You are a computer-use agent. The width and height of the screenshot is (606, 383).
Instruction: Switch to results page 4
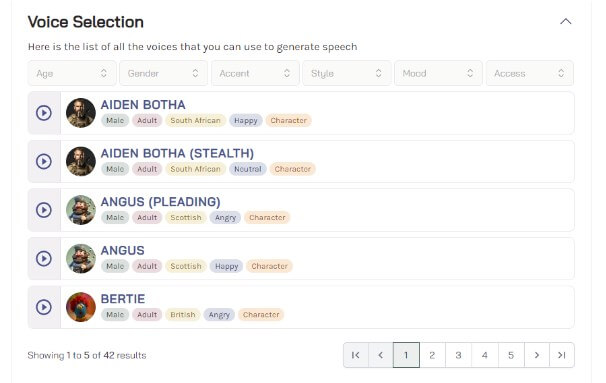(x=485, y=355)
